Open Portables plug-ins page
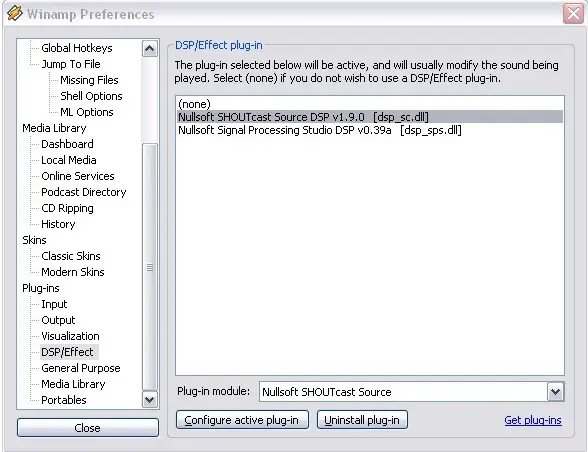 coord(64,400)
